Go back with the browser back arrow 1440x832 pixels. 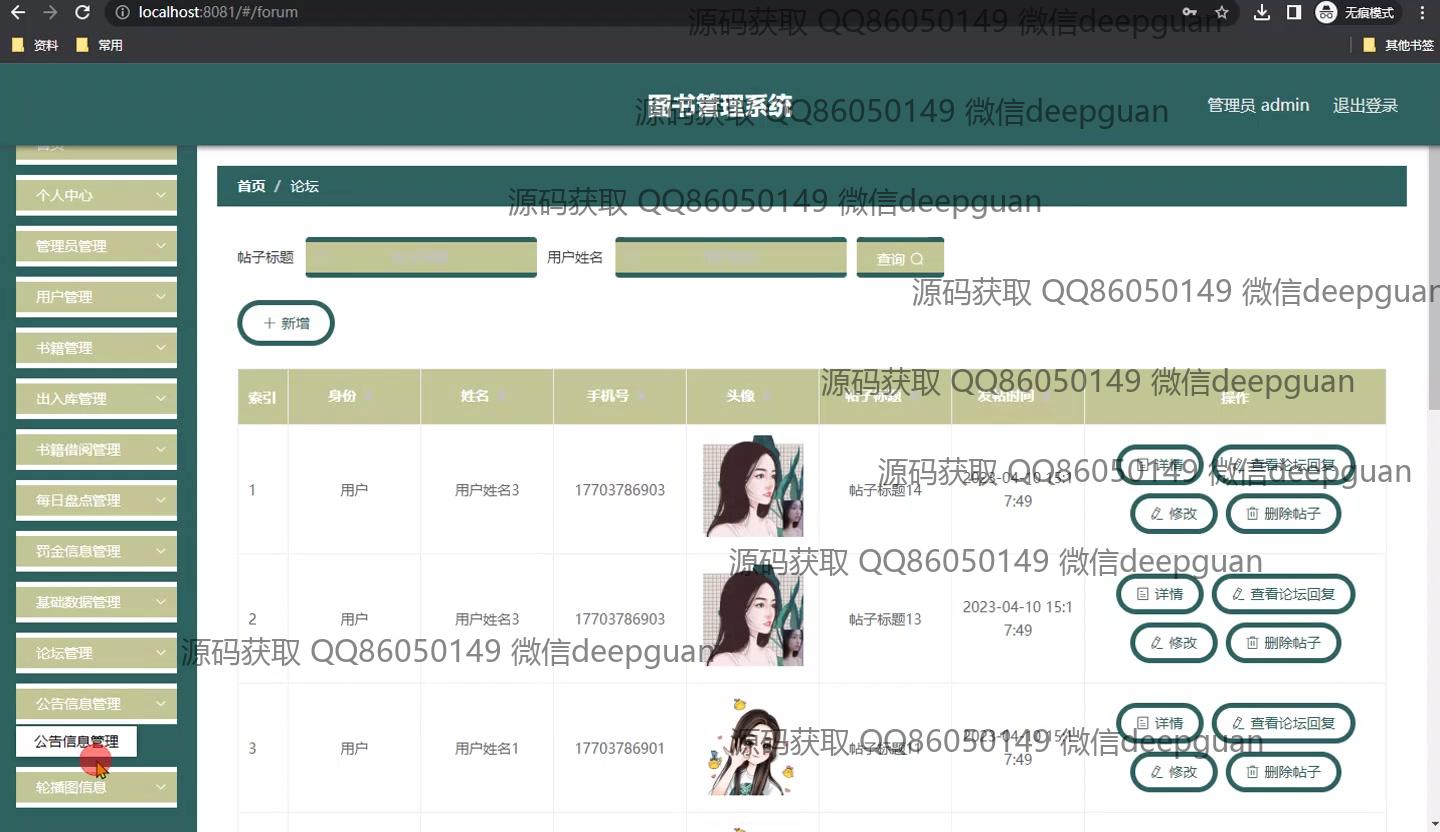coord(19,13)
